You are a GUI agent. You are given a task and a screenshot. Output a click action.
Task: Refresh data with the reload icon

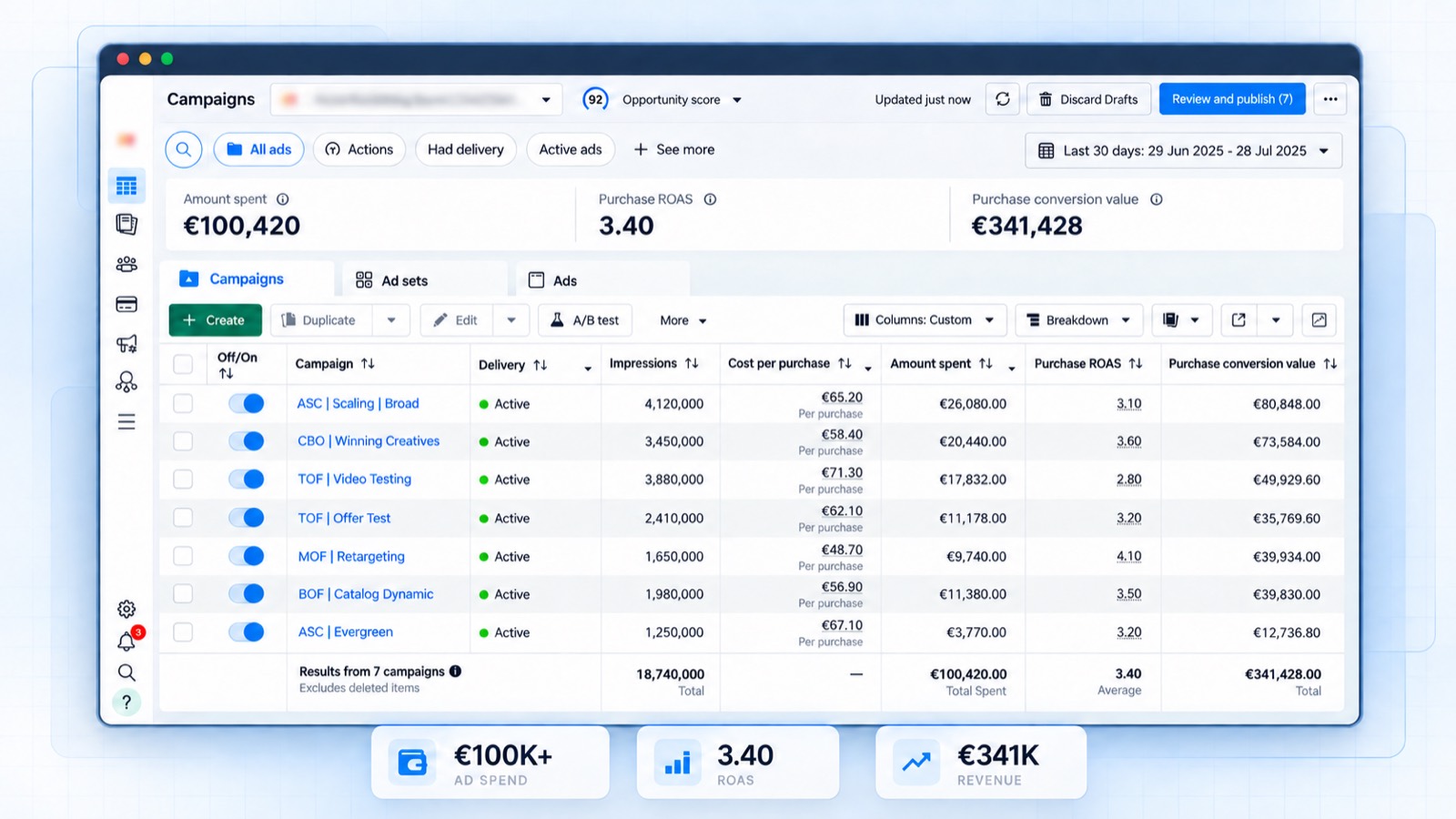[1002, 99]
